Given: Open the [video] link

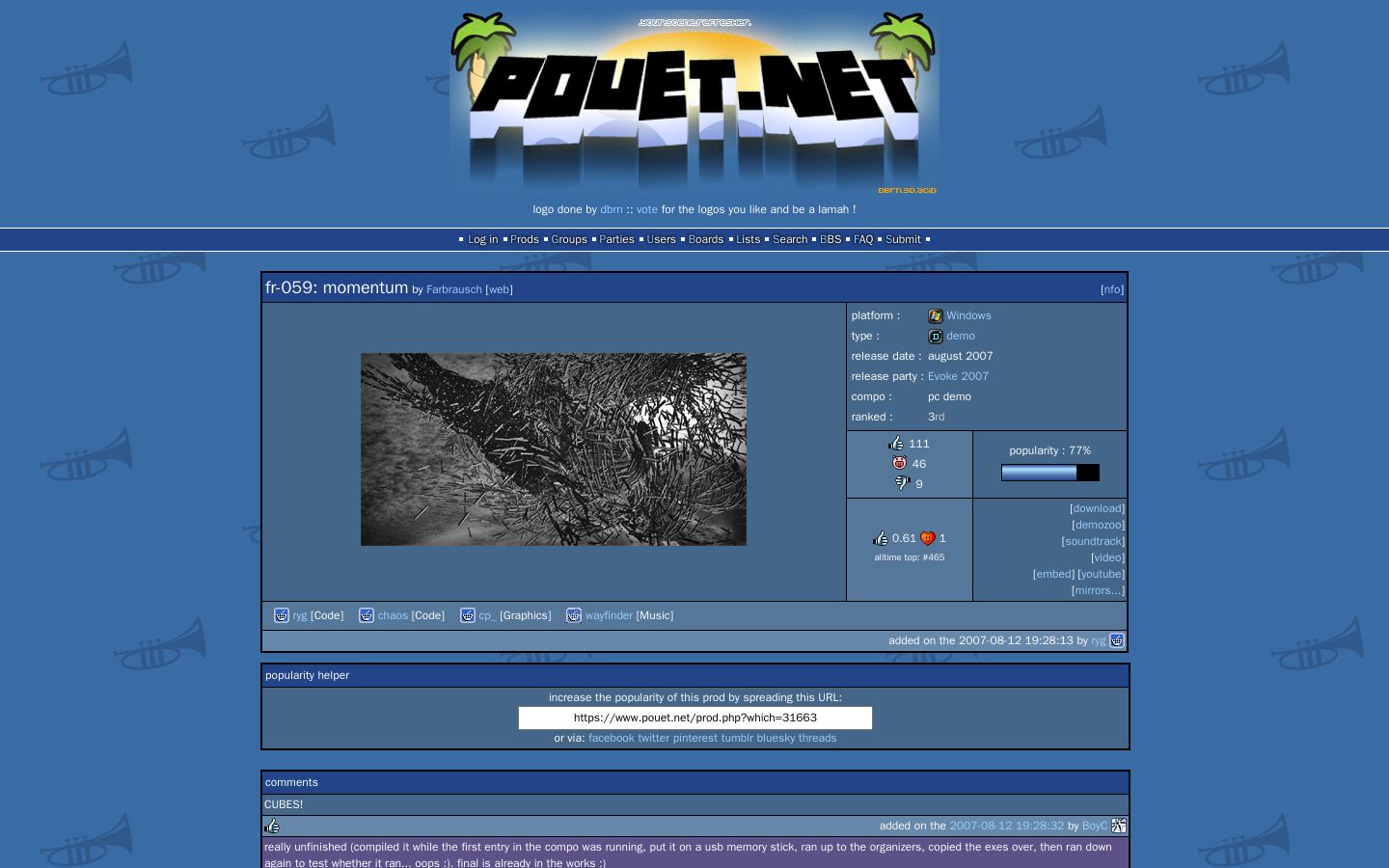Looking at the screenshot, I should coord(1107,558).
